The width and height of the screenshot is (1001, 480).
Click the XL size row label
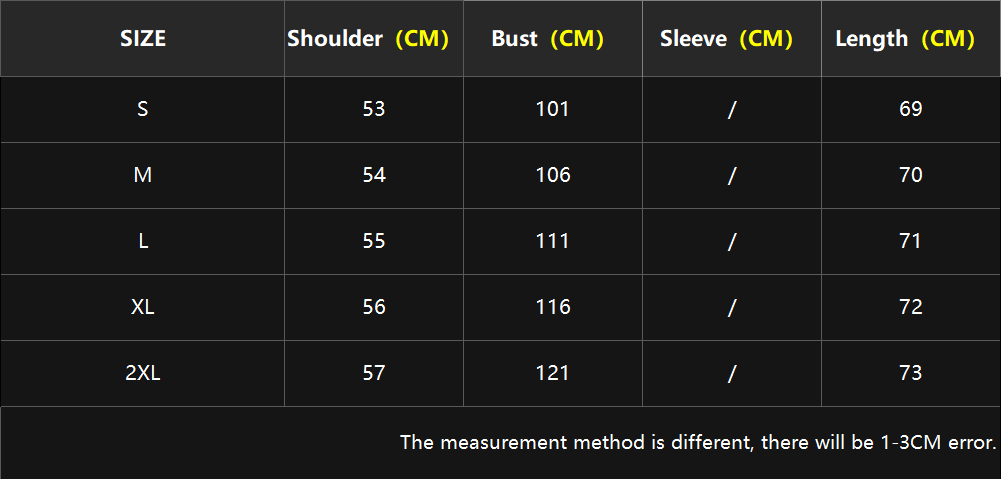tap(142, 307)
